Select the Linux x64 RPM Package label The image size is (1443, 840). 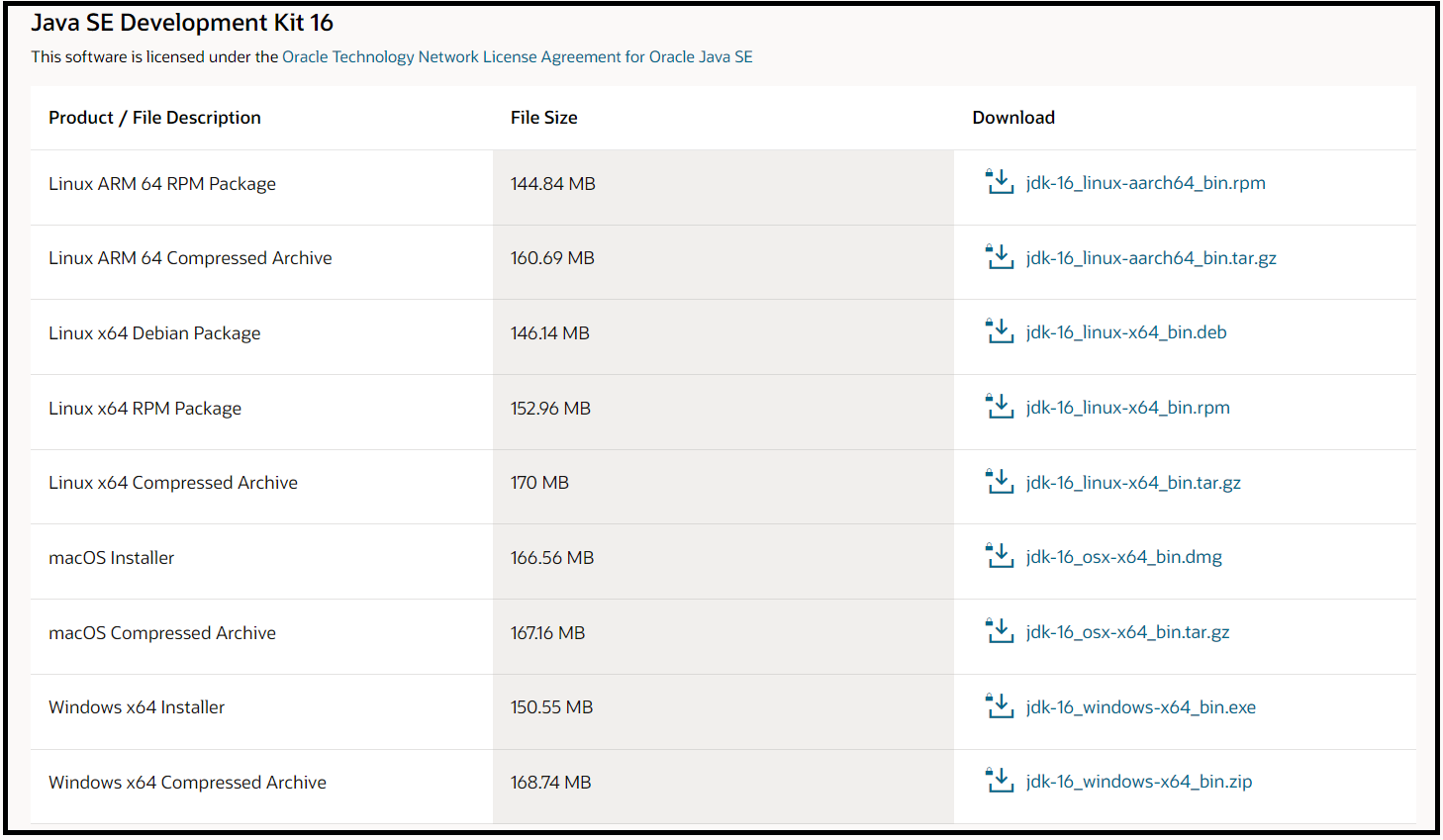click(x=144, y=409)
